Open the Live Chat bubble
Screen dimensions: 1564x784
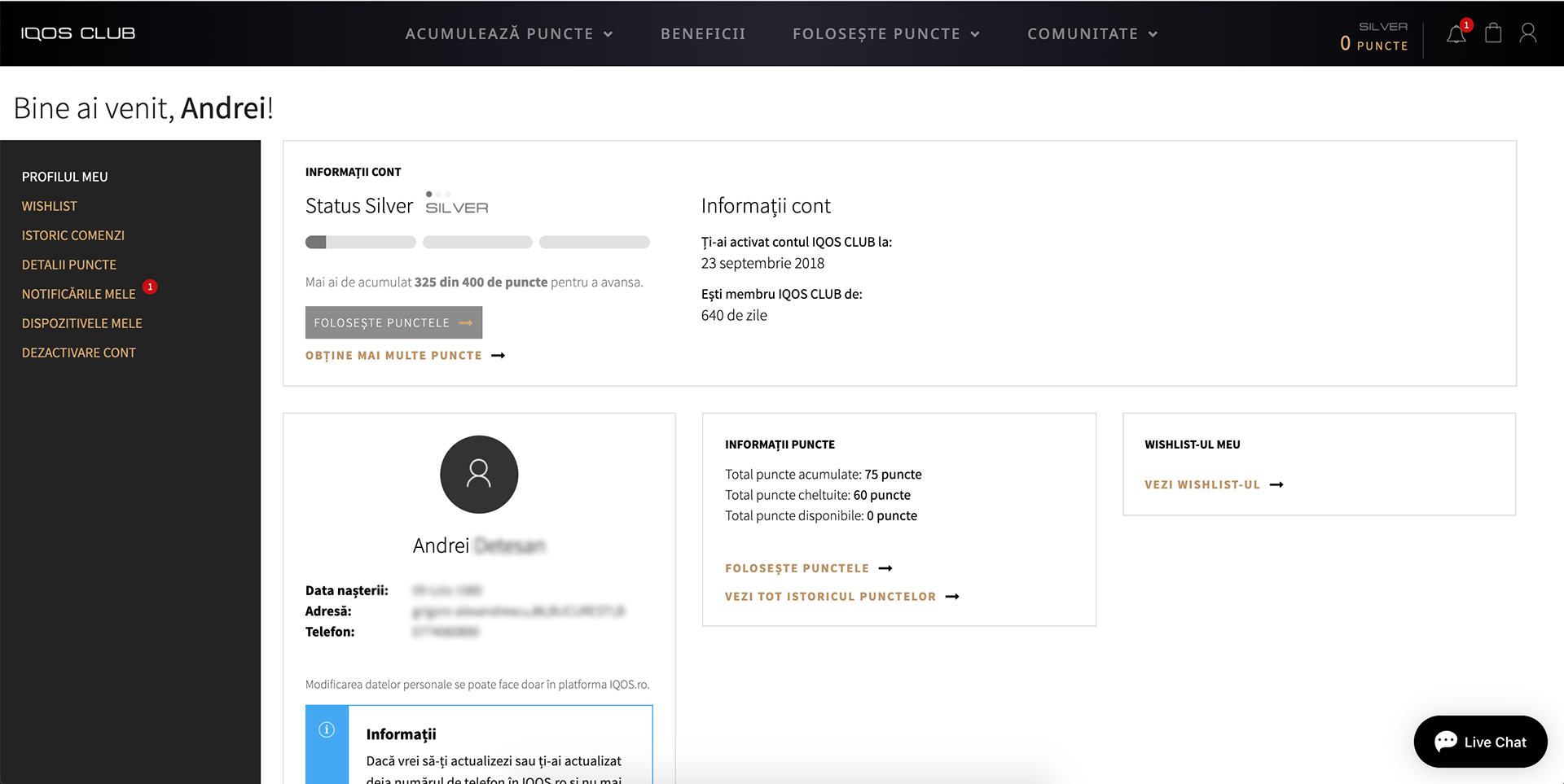coord(1480,742)
